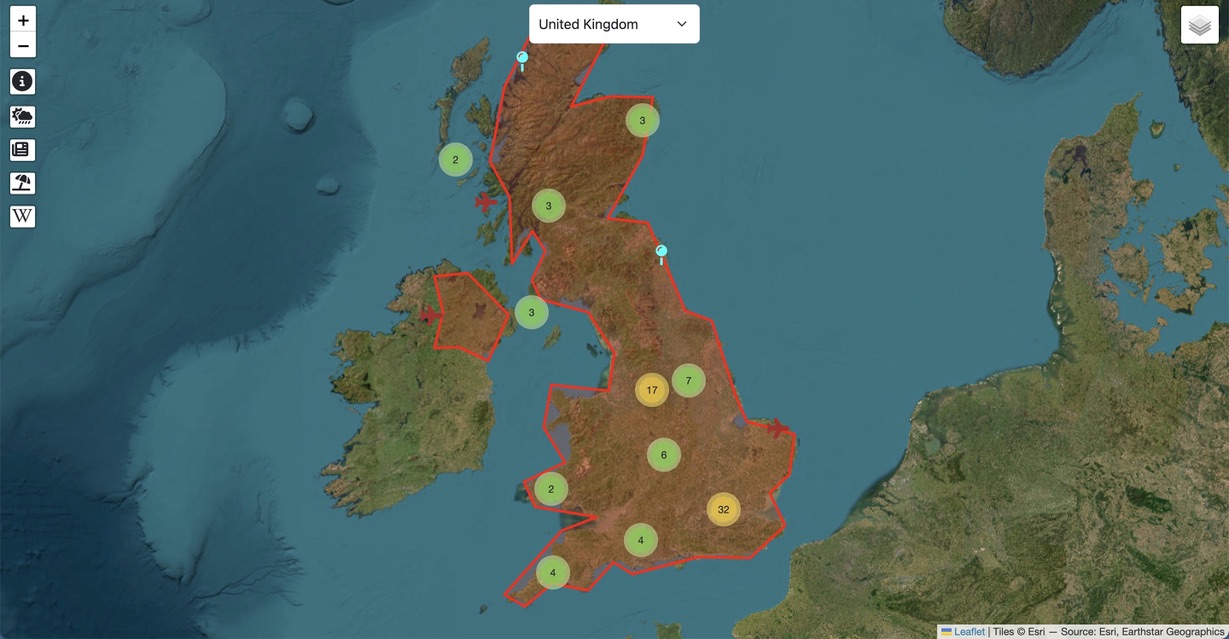Image resolution: width=1229 pixels, height=639 pixels.
Task: Select the cluster labeled 6 in central England
Action: click(x=663, y=454)
